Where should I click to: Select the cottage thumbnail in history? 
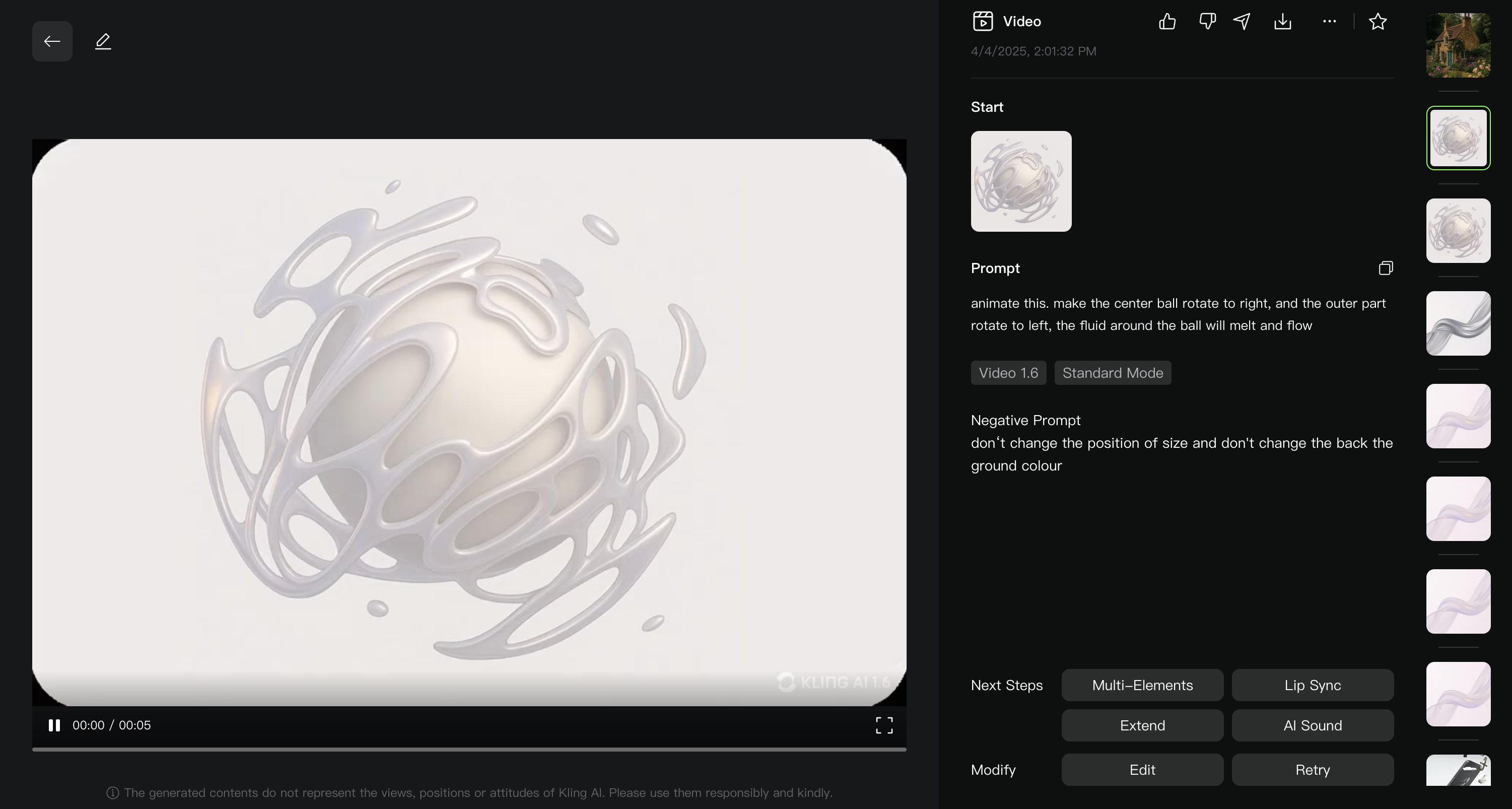coord(1458,45)
